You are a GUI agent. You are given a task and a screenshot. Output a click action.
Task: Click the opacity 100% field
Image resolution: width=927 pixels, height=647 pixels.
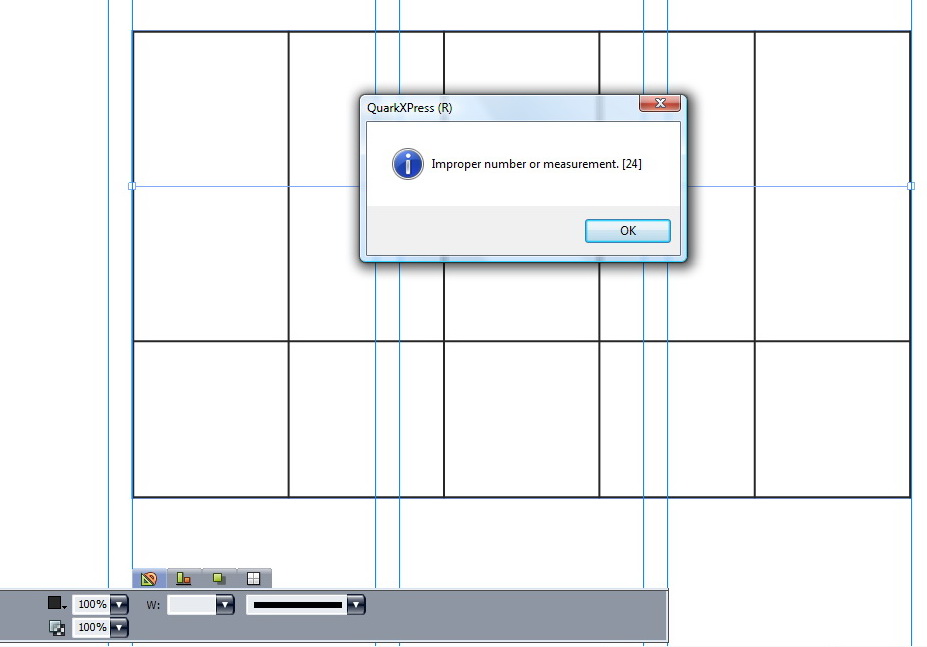[x=92, y=627]
